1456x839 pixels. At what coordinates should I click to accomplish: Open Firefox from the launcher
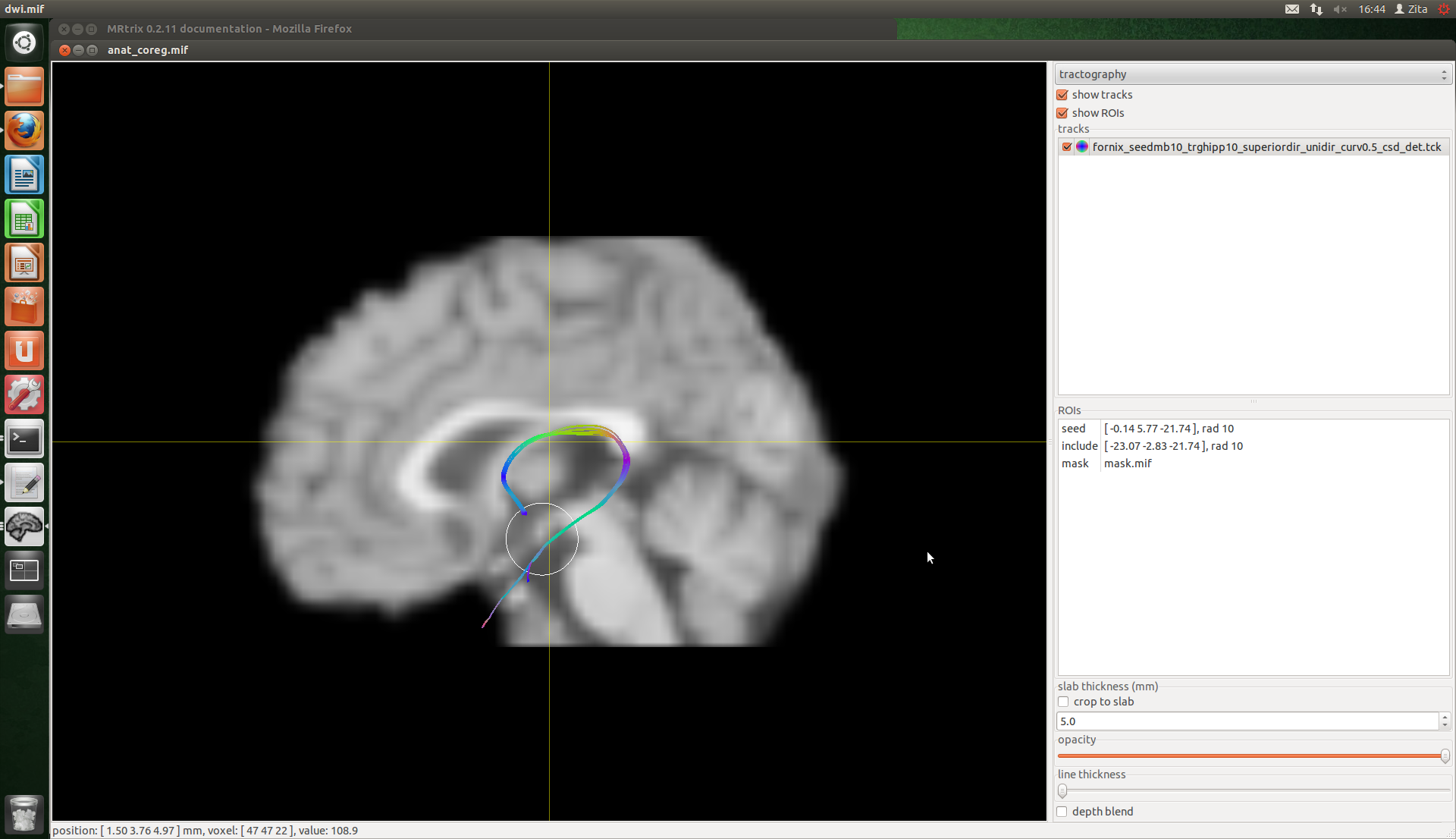(x=24, y=130)
